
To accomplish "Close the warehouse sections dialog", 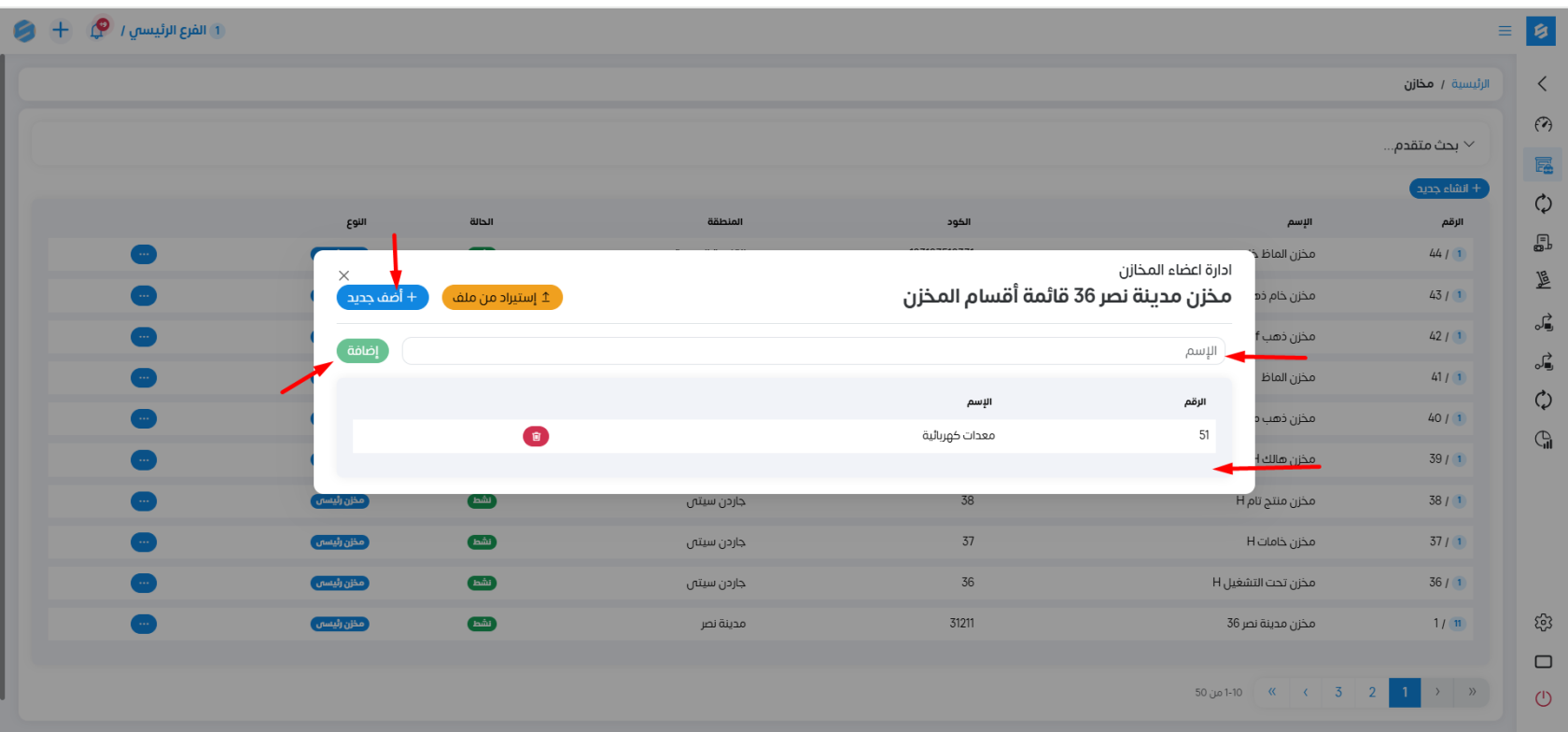I will pyautogui.click(x=343, y=275).
